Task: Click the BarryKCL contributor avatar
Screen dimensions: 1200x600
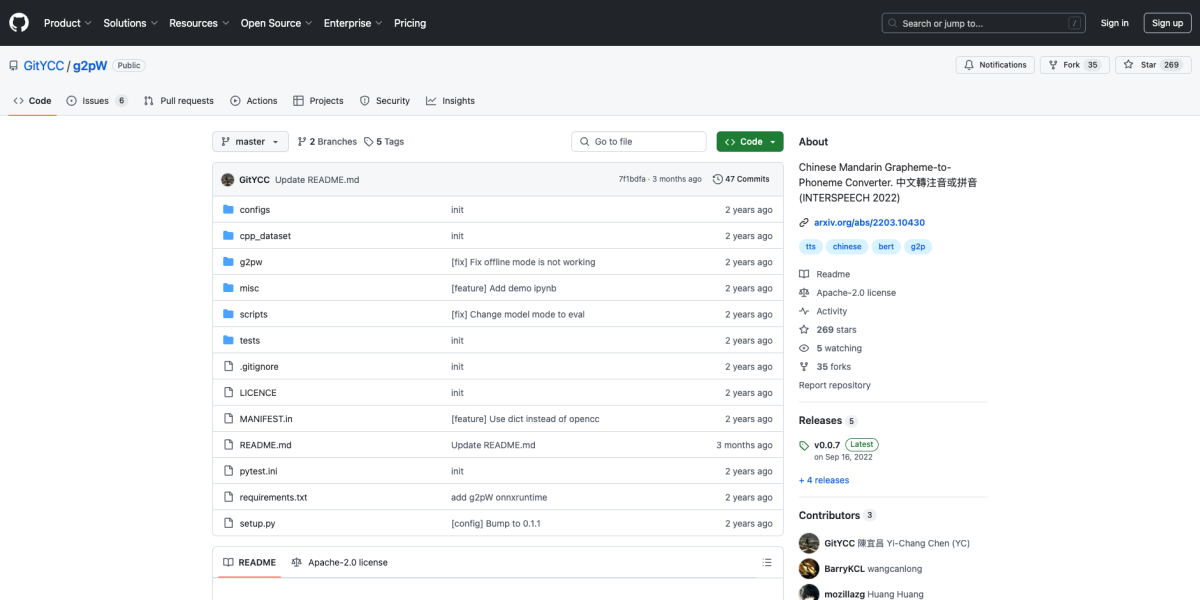Action: pyautogui.click(x=809, y=568)
